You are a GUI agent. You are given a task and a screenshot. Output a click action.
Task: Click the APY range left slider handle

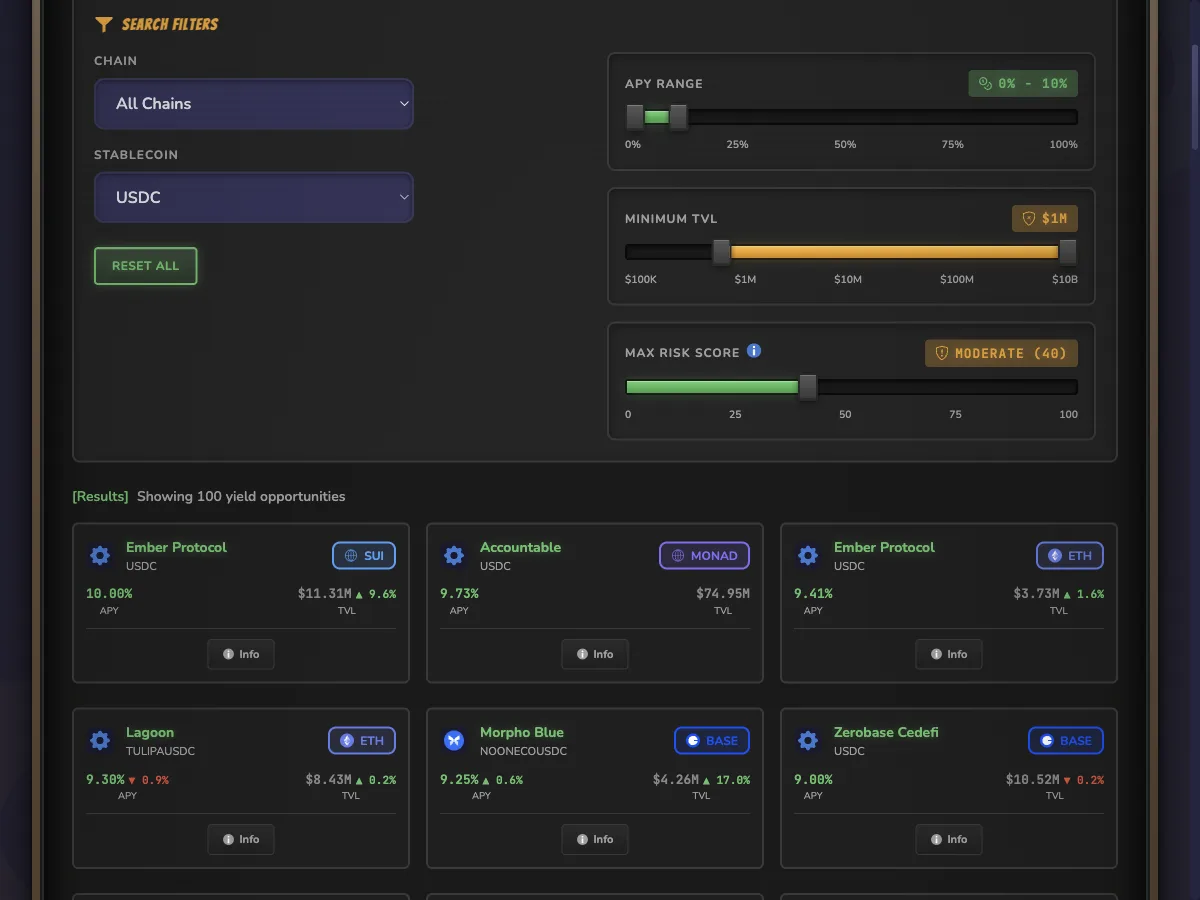(635, 117)
